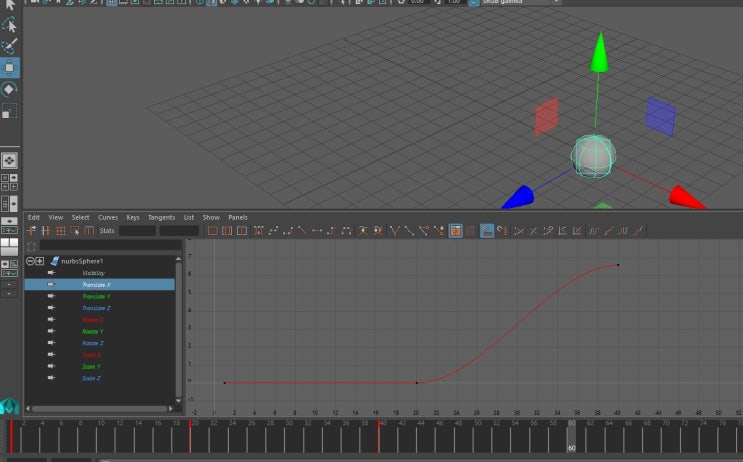Apply Auto tangents to selected keys
The height and width of the screenshot is (462, 743).
(x=258, y=231)
